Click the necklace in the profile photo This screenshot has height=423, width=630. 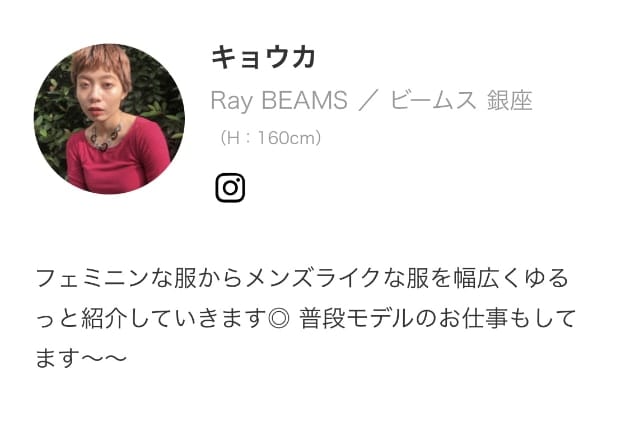(105, 137)
